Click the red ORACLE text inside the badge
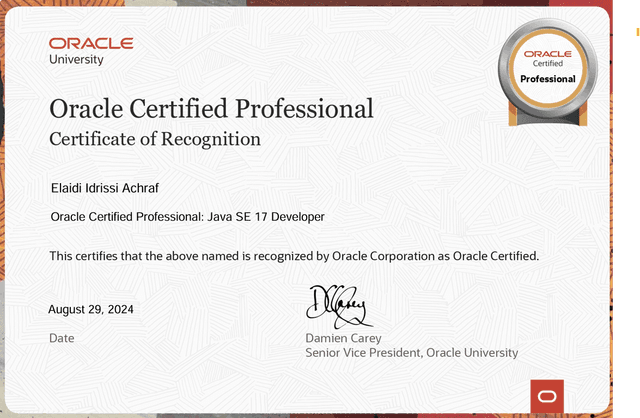The width and height of the screenshot is (640, 418). tap(547, 52)
